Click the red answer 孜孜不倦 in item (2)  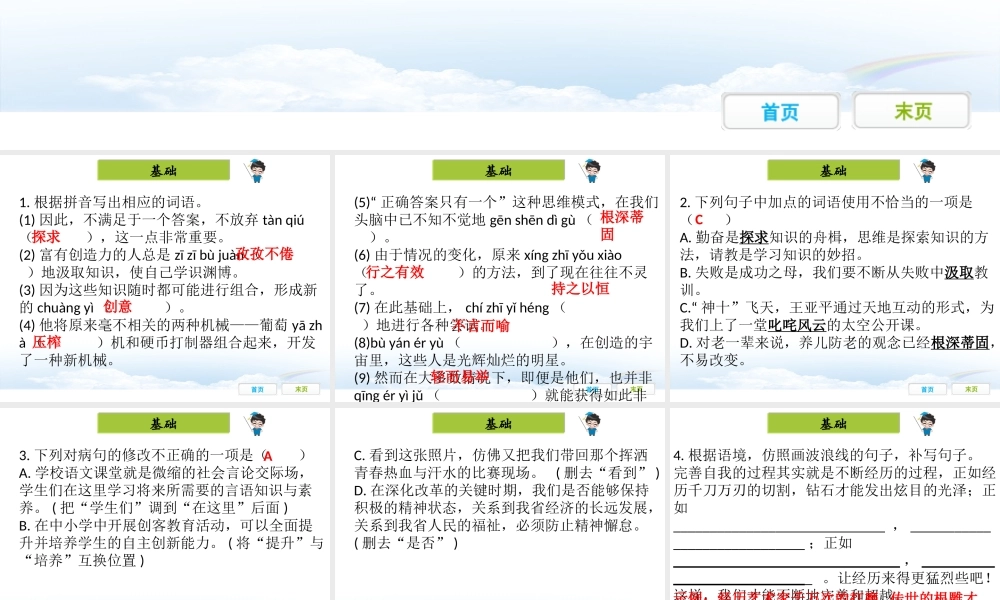[x=265, y=254]
